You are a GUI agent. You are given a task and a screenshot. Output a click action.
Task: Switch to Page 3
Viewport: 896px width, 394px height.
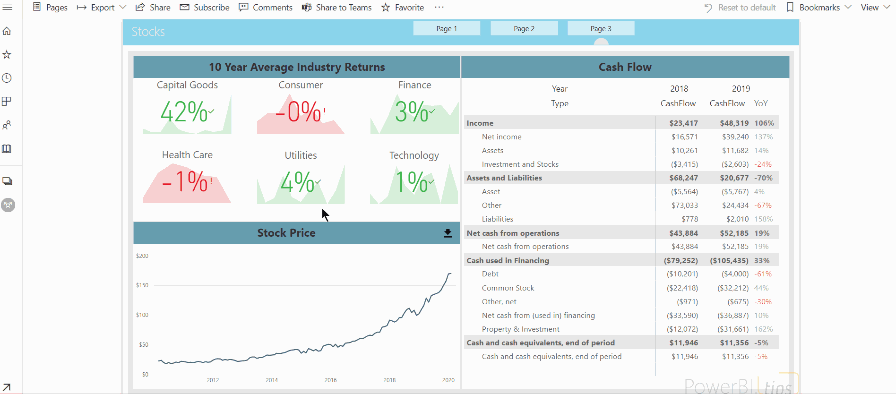pyautogui.click(x=601, y=29)
